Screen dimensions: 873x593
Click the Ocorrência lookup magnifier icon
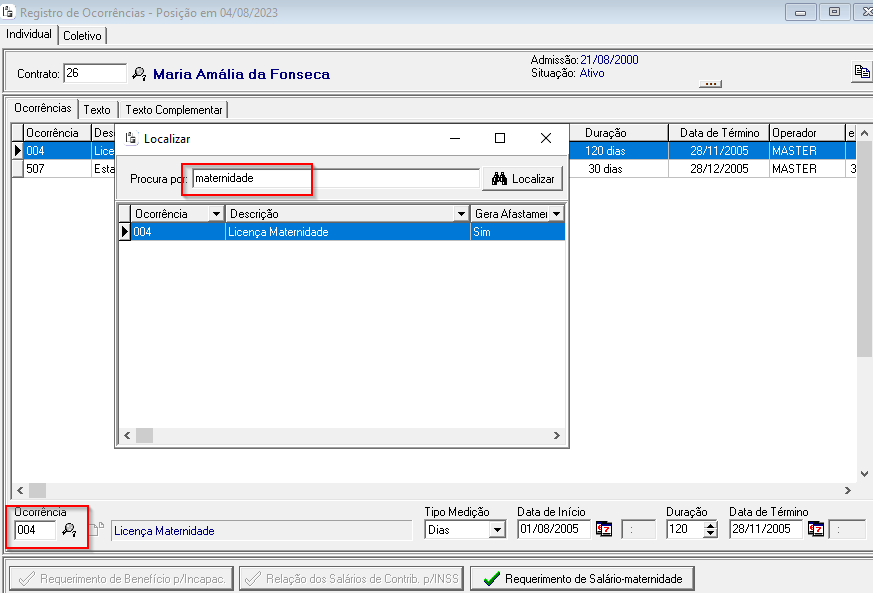coord(69,530)
